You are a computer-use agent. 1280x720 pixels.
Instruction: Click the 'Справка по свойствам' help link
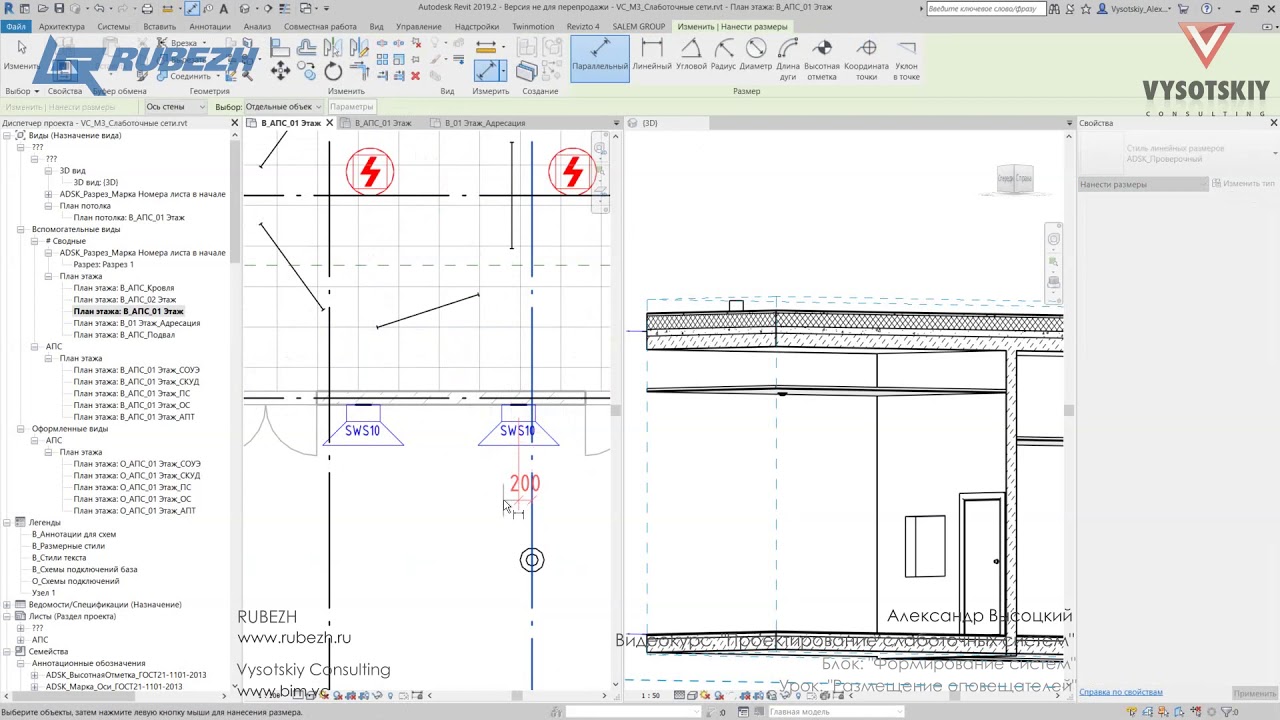coord(1121,692)
